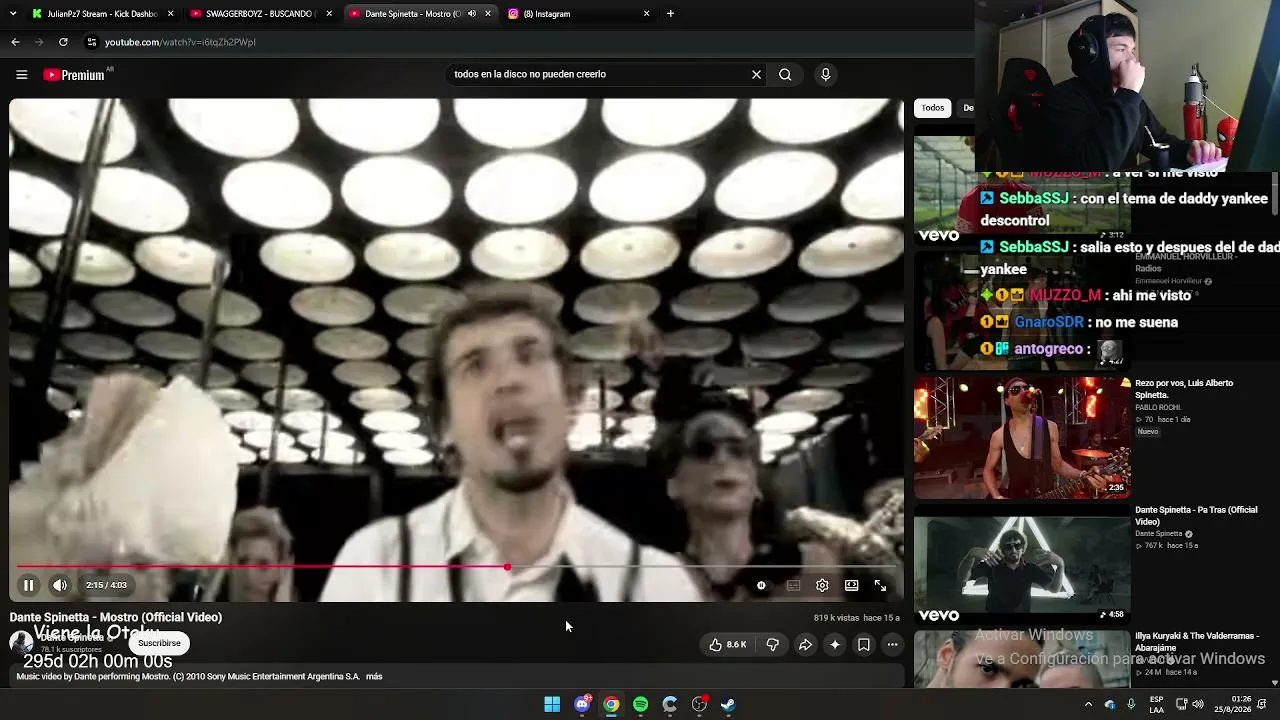Open more actions three-dot menu

tap(893, 645)
